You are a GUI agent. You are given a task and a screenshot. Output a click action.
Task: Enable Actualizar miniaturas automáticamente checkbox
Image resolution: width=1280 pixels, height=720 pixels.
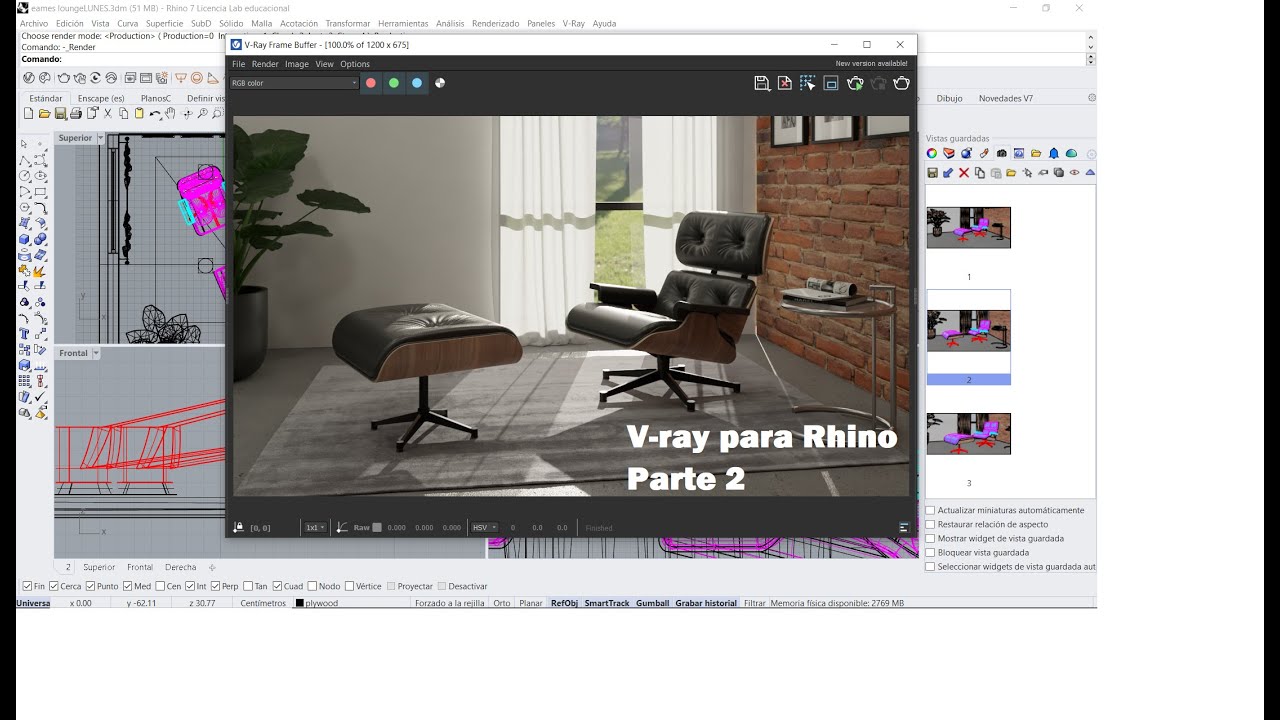coord(931,510)
